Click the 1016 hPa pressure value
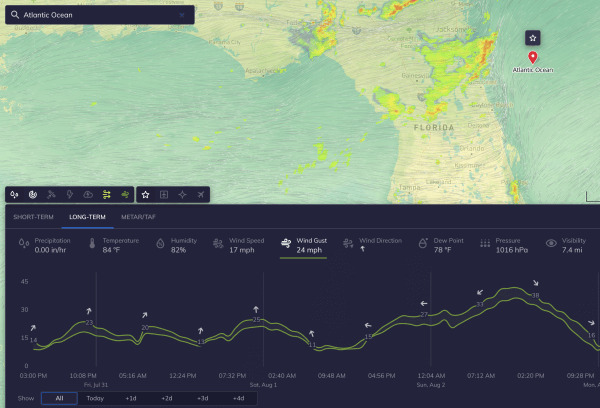Screen dimensions: 600x408 click(x=512, y=250)
